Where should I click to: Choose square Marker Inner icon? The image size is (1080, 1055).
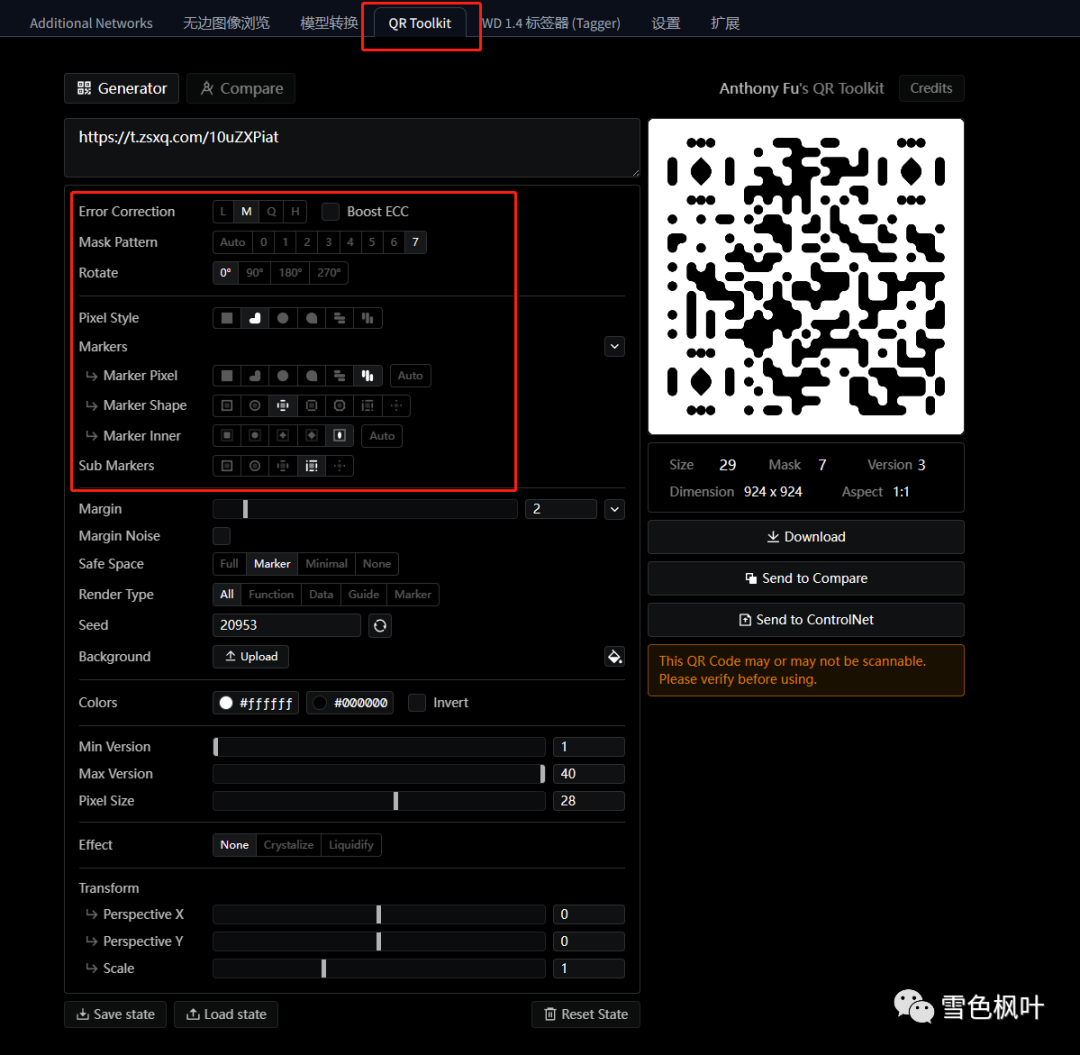click(x=227, y=436)
